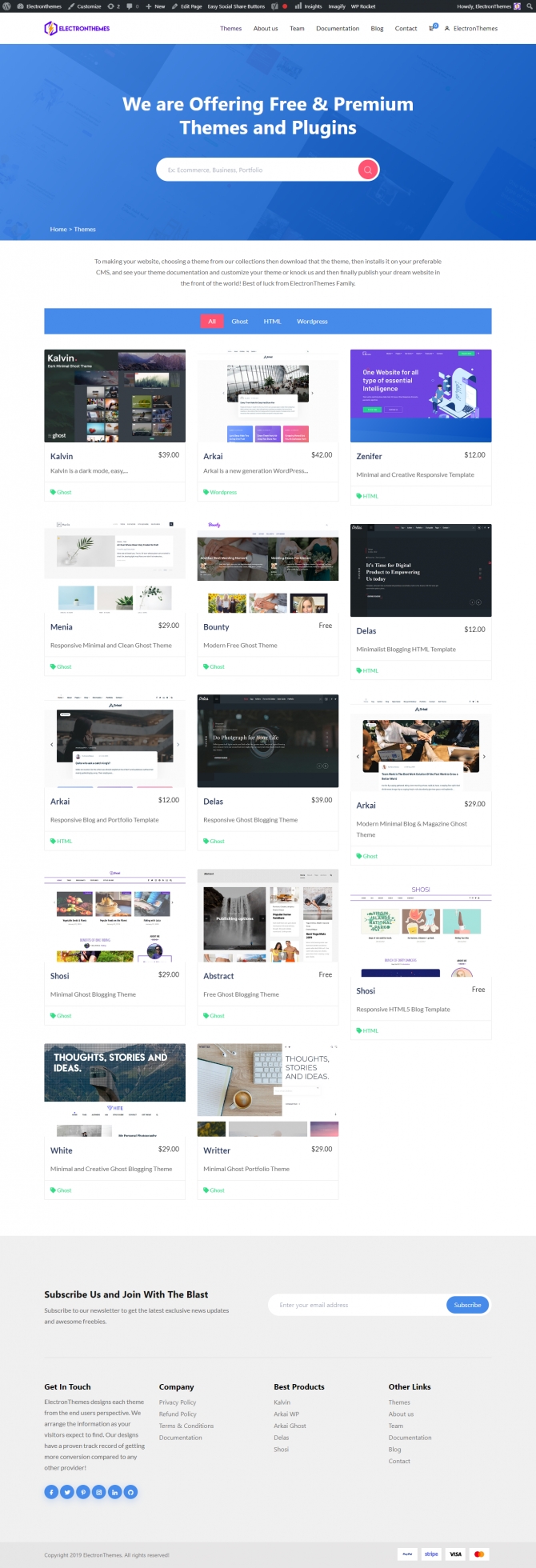The width and height of the screenshot is (536, 1568).
Task: Click the ElectronThemes logo in header
Action: pyautogui.click(x=77, y=29)
